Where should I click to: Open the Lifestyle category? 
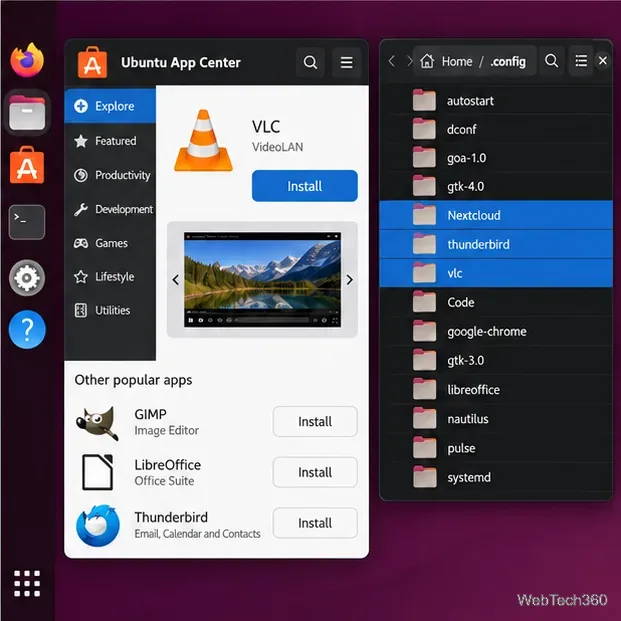110,276
